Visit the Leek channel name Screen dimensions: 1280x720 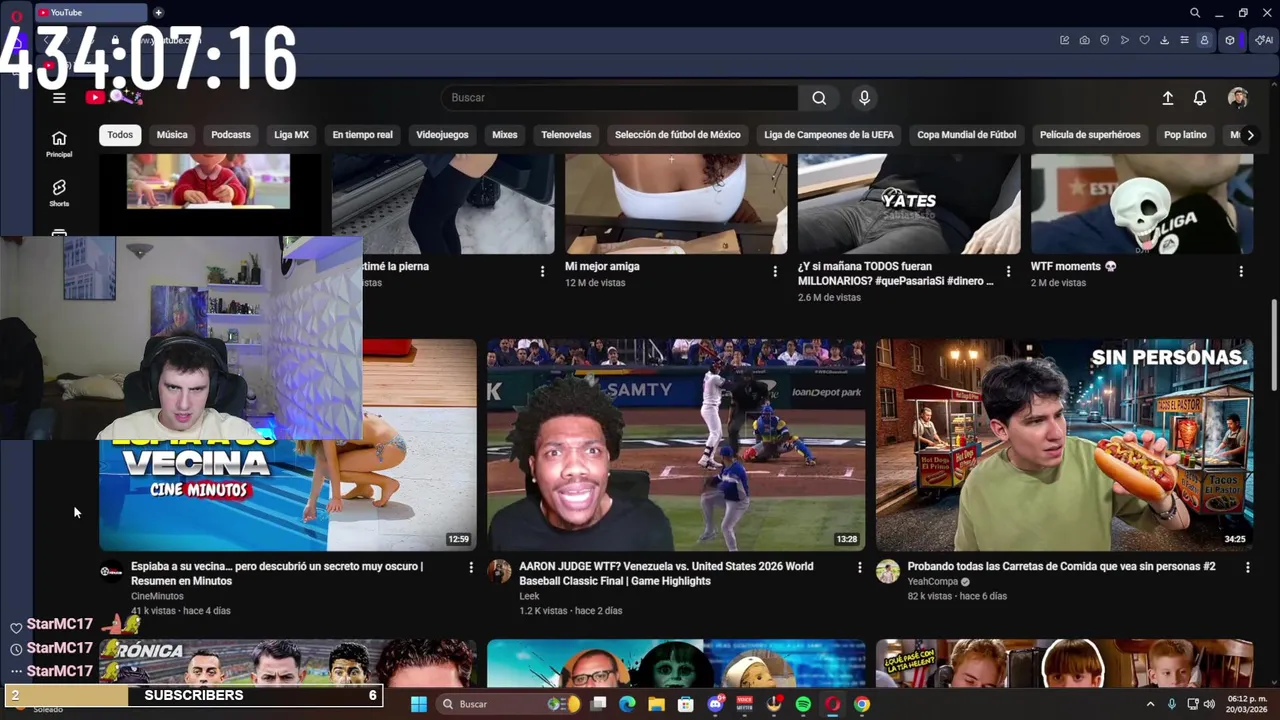coord(529,596)
